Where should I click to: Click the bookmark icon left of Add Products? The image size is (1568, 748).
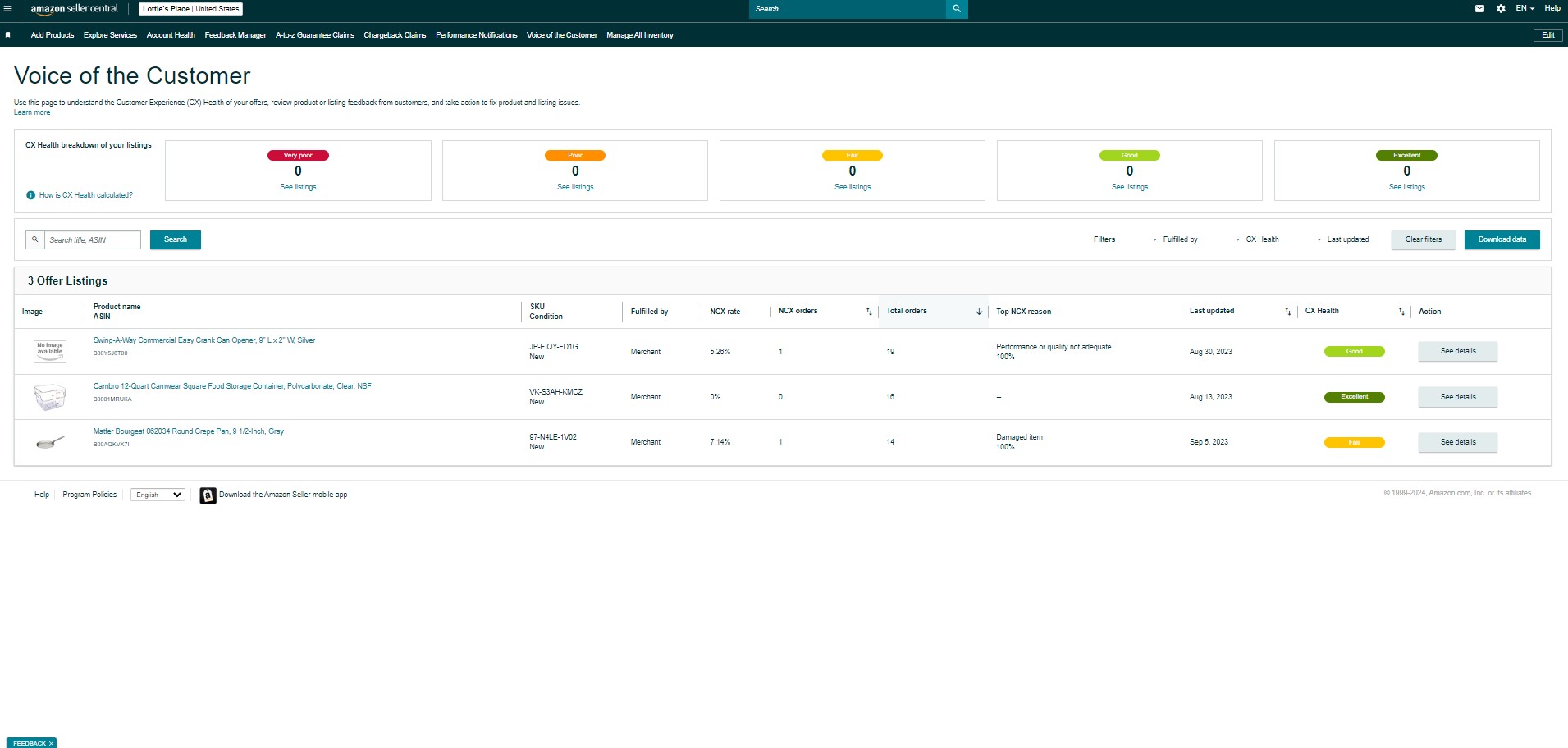click(x=7, y=35)
